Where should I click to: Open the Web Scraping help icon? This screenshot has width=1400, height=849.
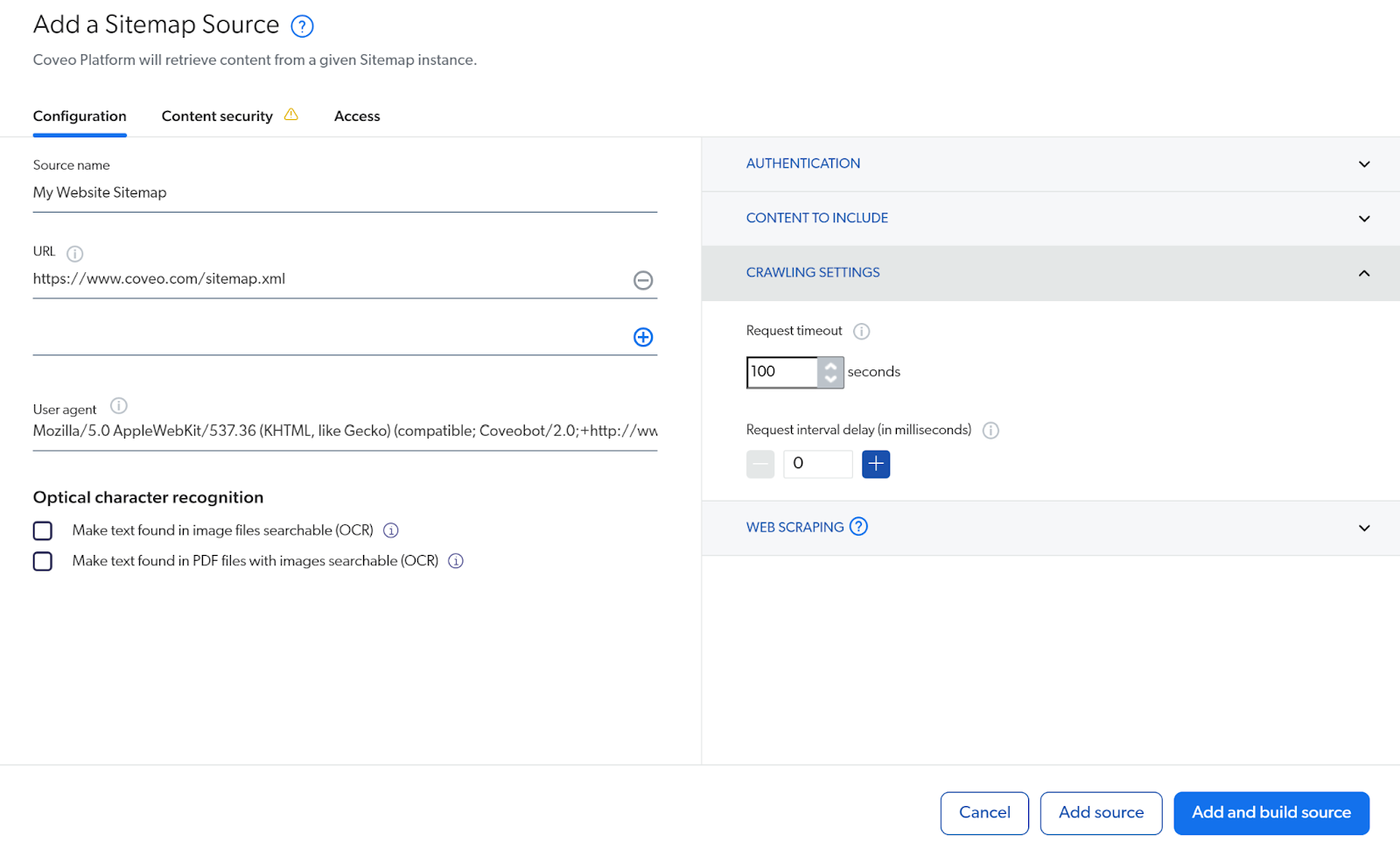pyautogui.click(x=859, y=527)
